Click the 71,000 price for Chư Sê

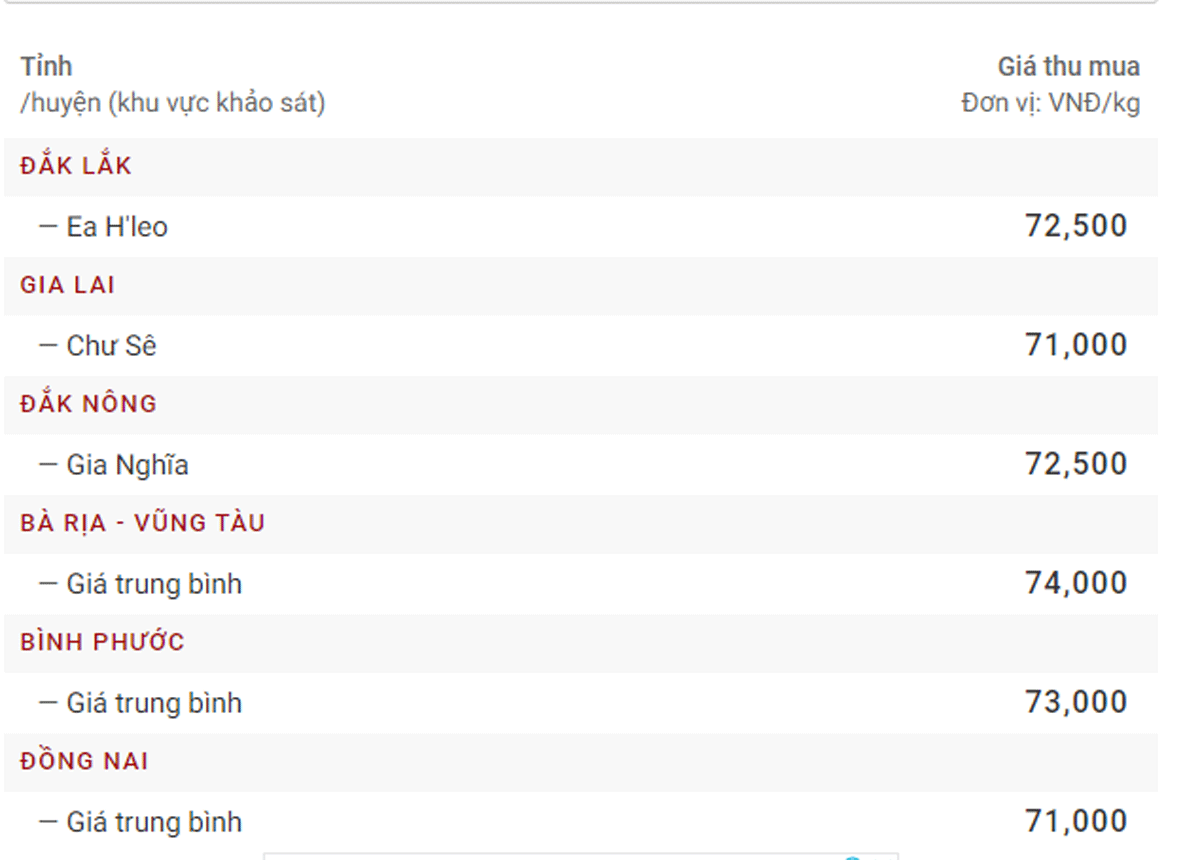(x=1076, y=345)
